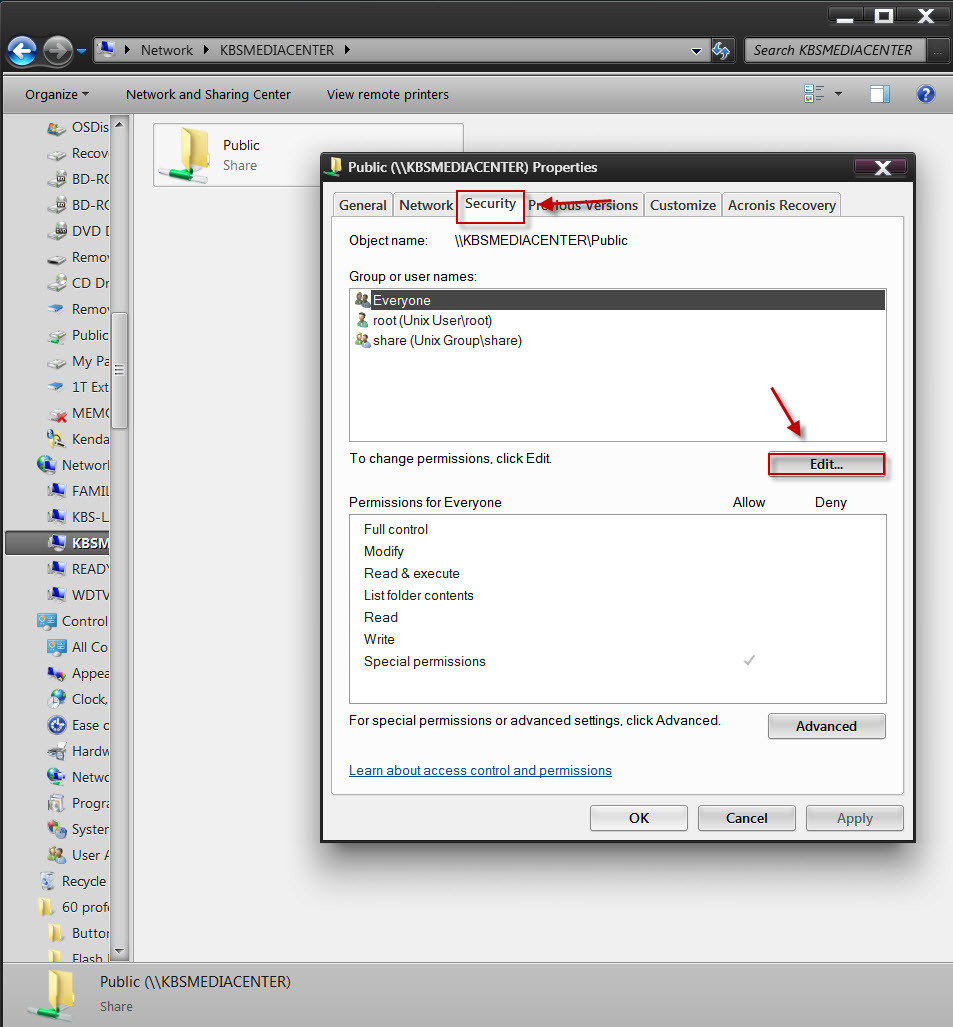Click the Search KBSMEDIACENTER box
This screenshot has width=953, height=1027.
834,50
